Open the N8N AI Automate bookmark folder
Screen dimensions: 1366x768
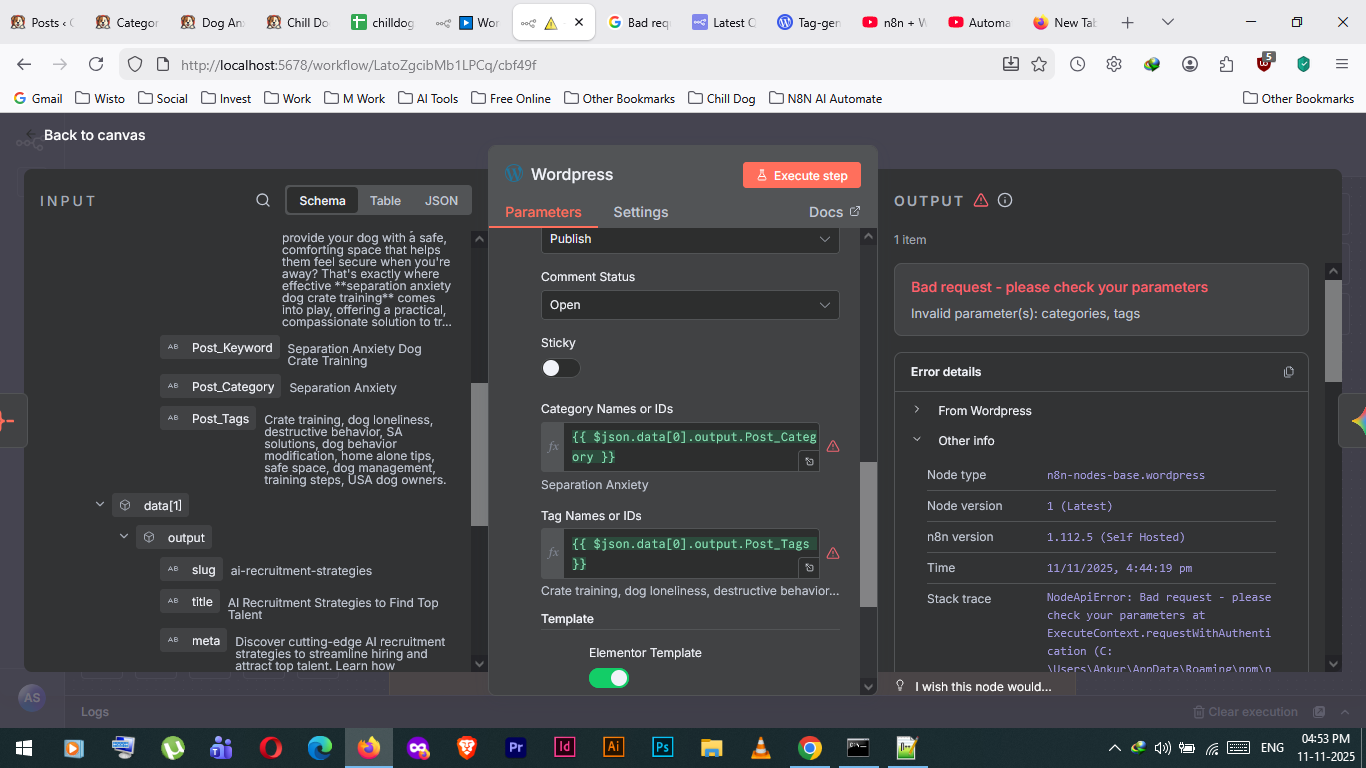pyautogui.click(x=825, y=98)
